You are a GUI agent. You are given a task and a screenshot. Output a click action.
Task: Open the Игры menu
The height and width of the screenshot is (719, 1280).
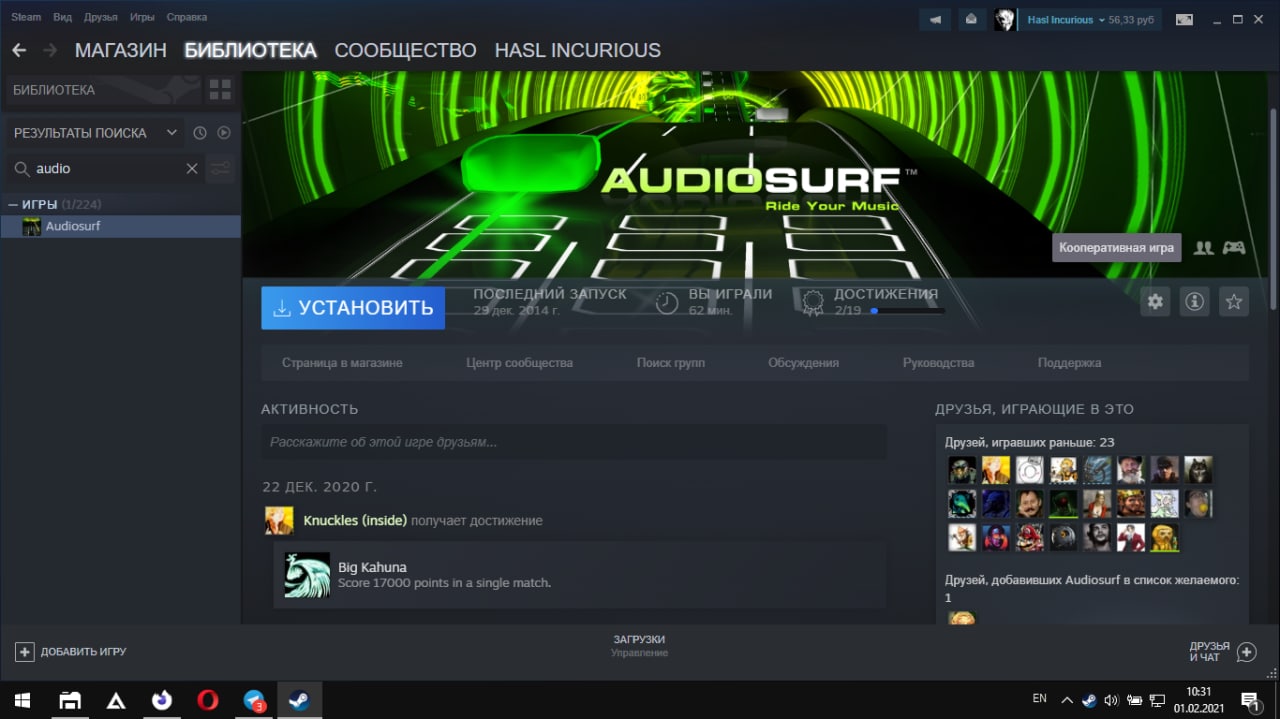tap(142, 17)
